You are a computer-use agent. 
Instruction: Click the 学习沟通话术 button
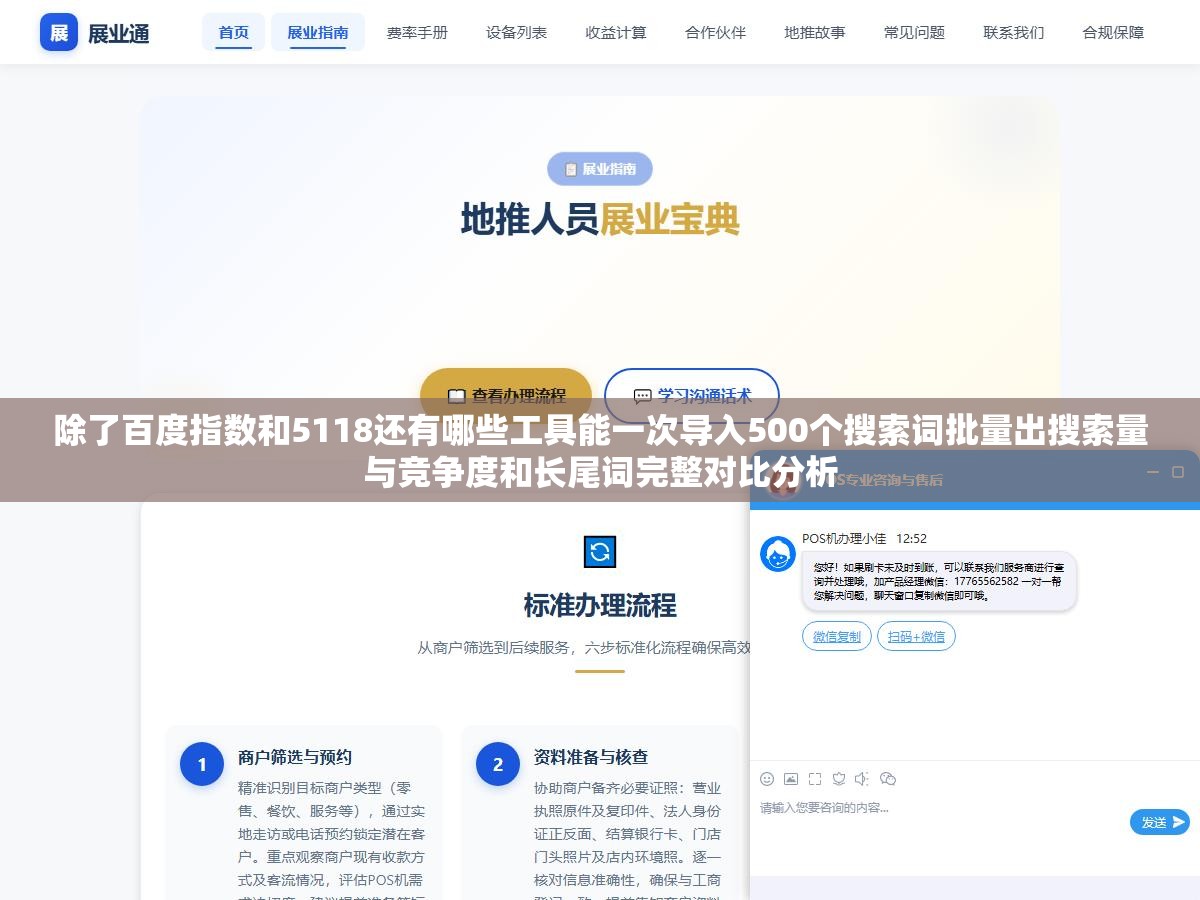pos(692,394)
